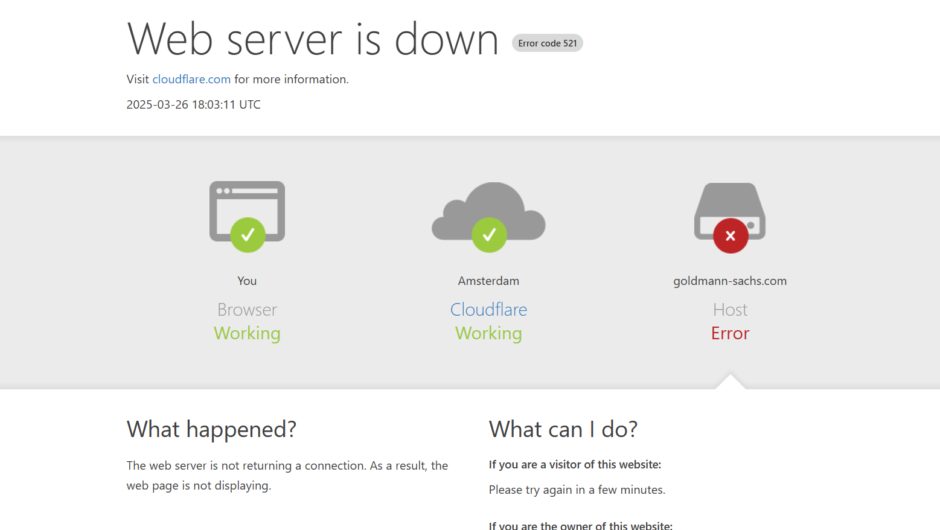Click the green checkmark on the browser icon
Screen dimensions: 940x530
click(x=247, y=235)
